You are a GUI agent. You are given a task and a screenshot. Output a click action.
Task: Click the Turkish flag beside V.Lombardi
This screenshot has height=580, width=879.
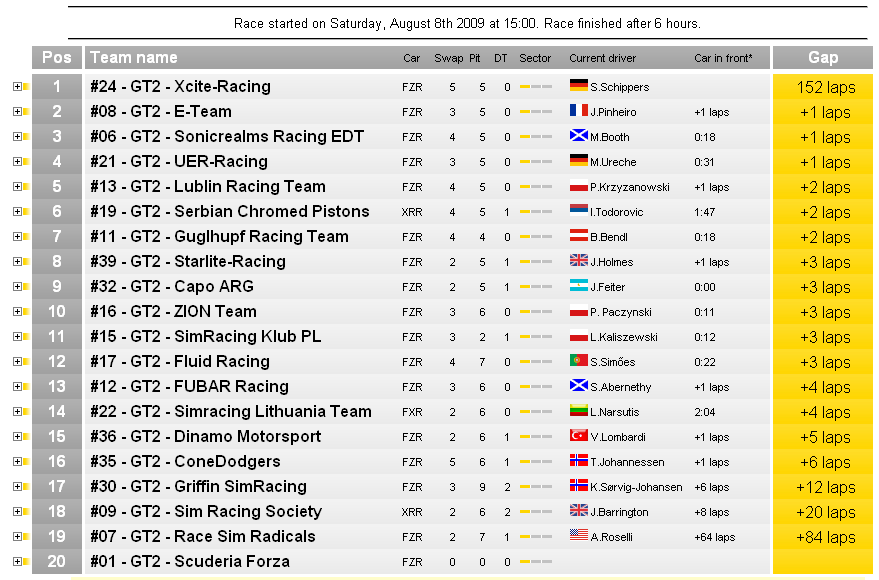(578, 437)
